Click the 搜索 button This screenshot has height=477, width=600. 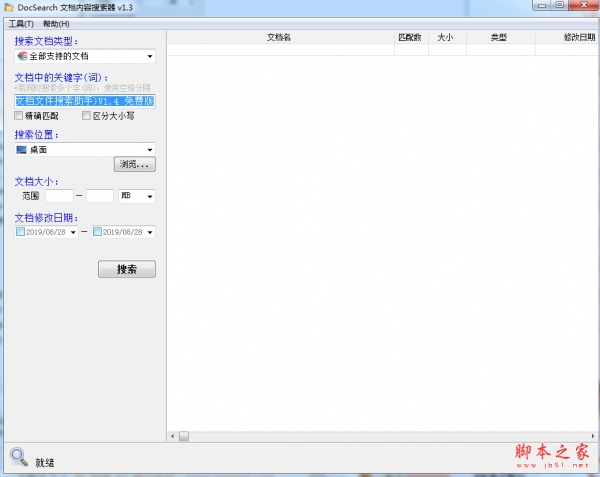(127, 269)
